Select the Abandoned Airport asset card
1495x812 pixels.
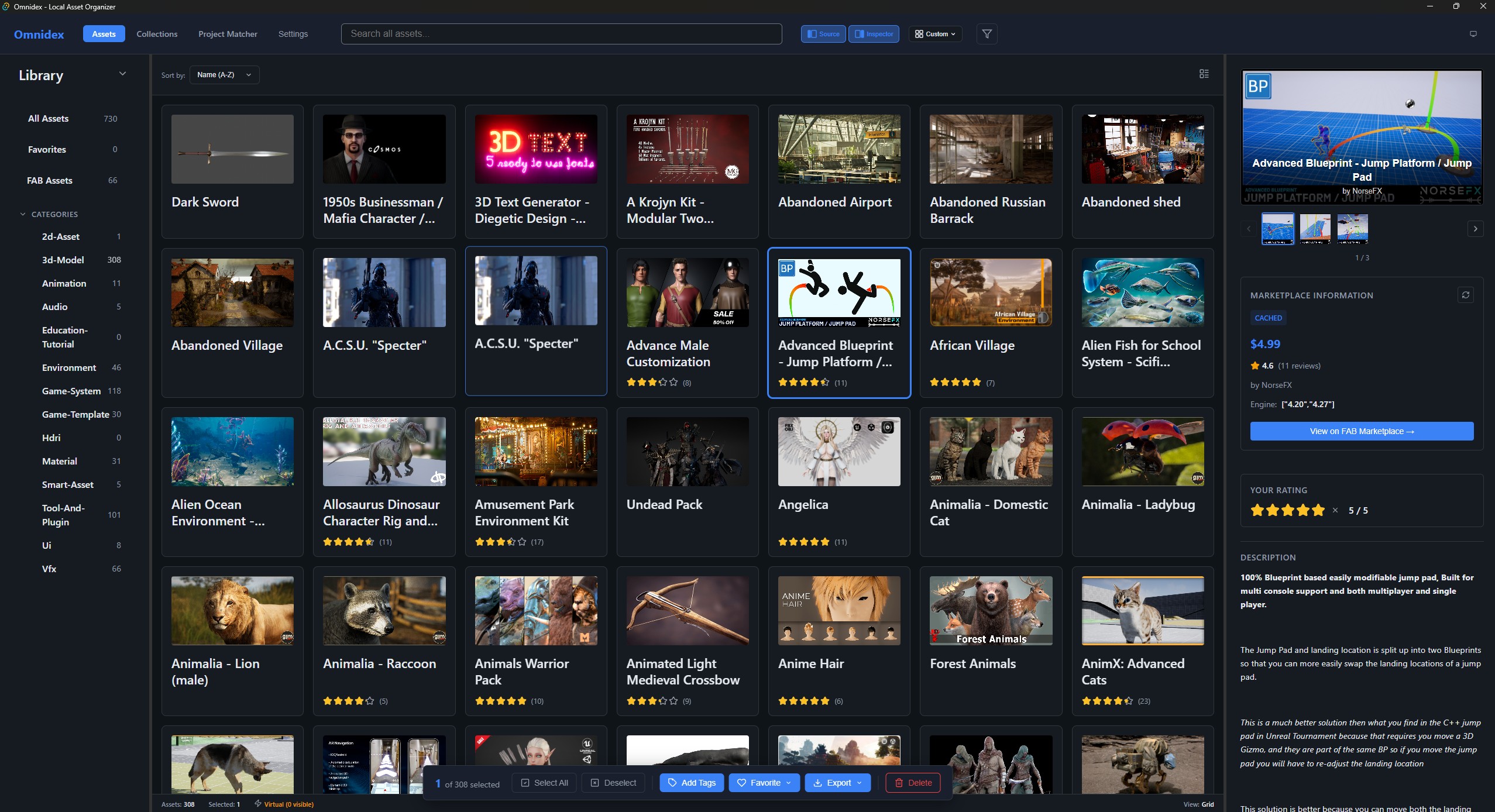point(839,171)
